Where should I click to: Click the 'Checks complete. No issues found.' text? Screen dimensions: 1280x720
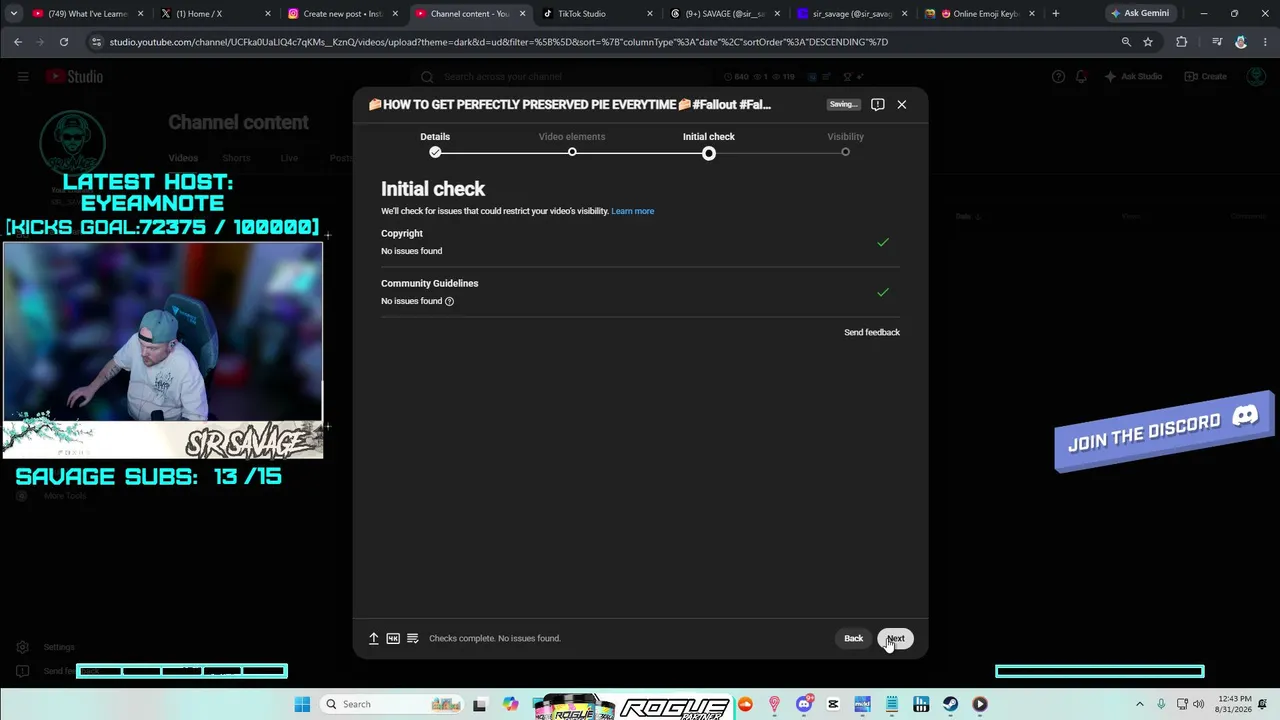(x=495, y=638)
